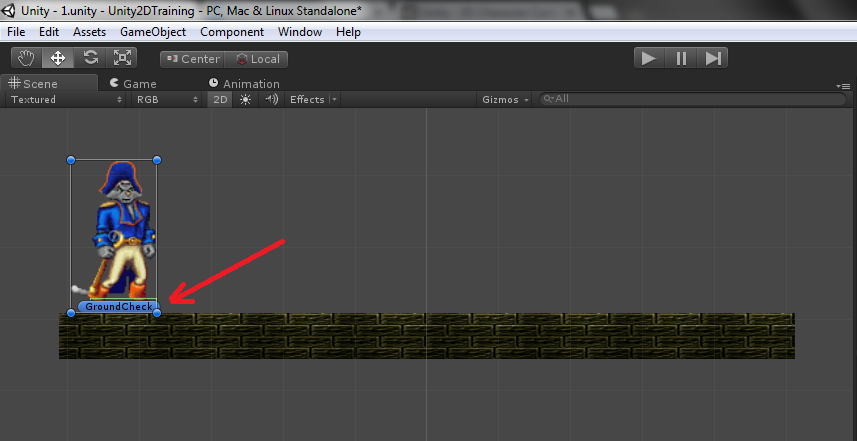857x441 pixels.
Task: Step forward one frame
Action: (x=713, y=58)
